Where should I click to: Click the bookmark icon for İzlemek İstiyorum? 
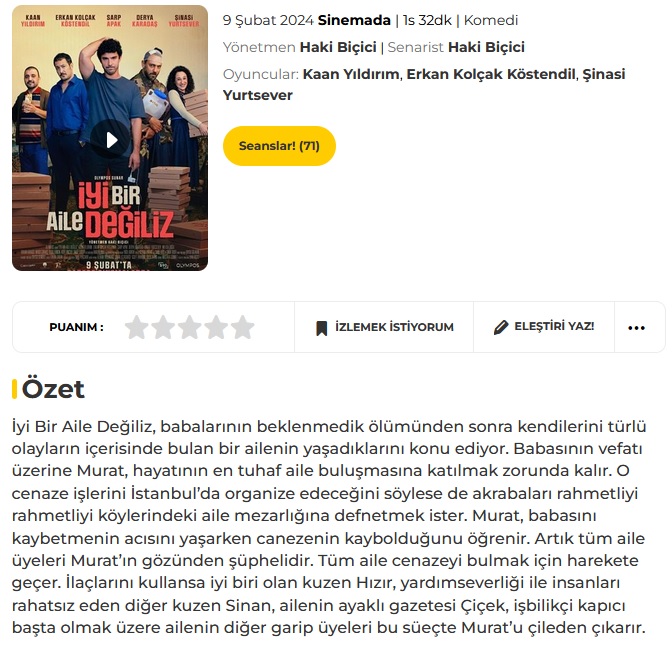[x=321, y=328]
